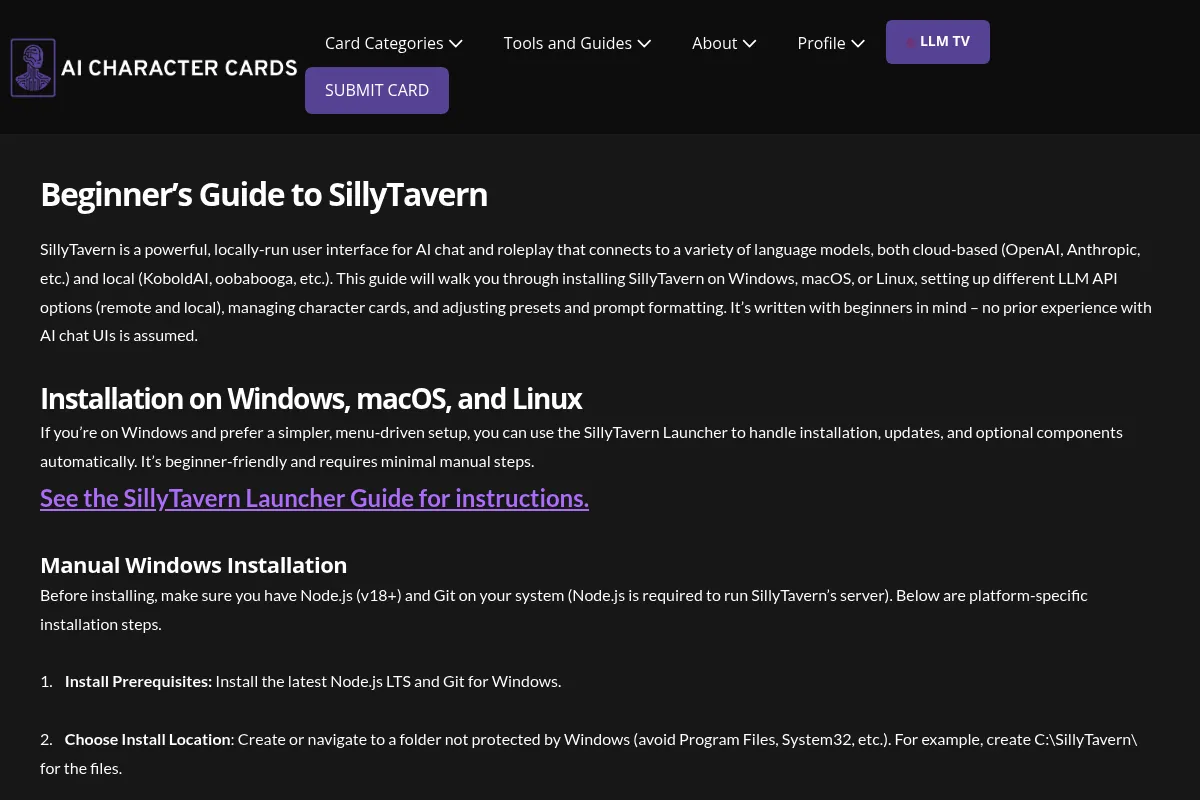Click the intro paragraph starting with 'SillyTavern is a powerful'
Screen dimensions: 1200x800
[596, 292]
